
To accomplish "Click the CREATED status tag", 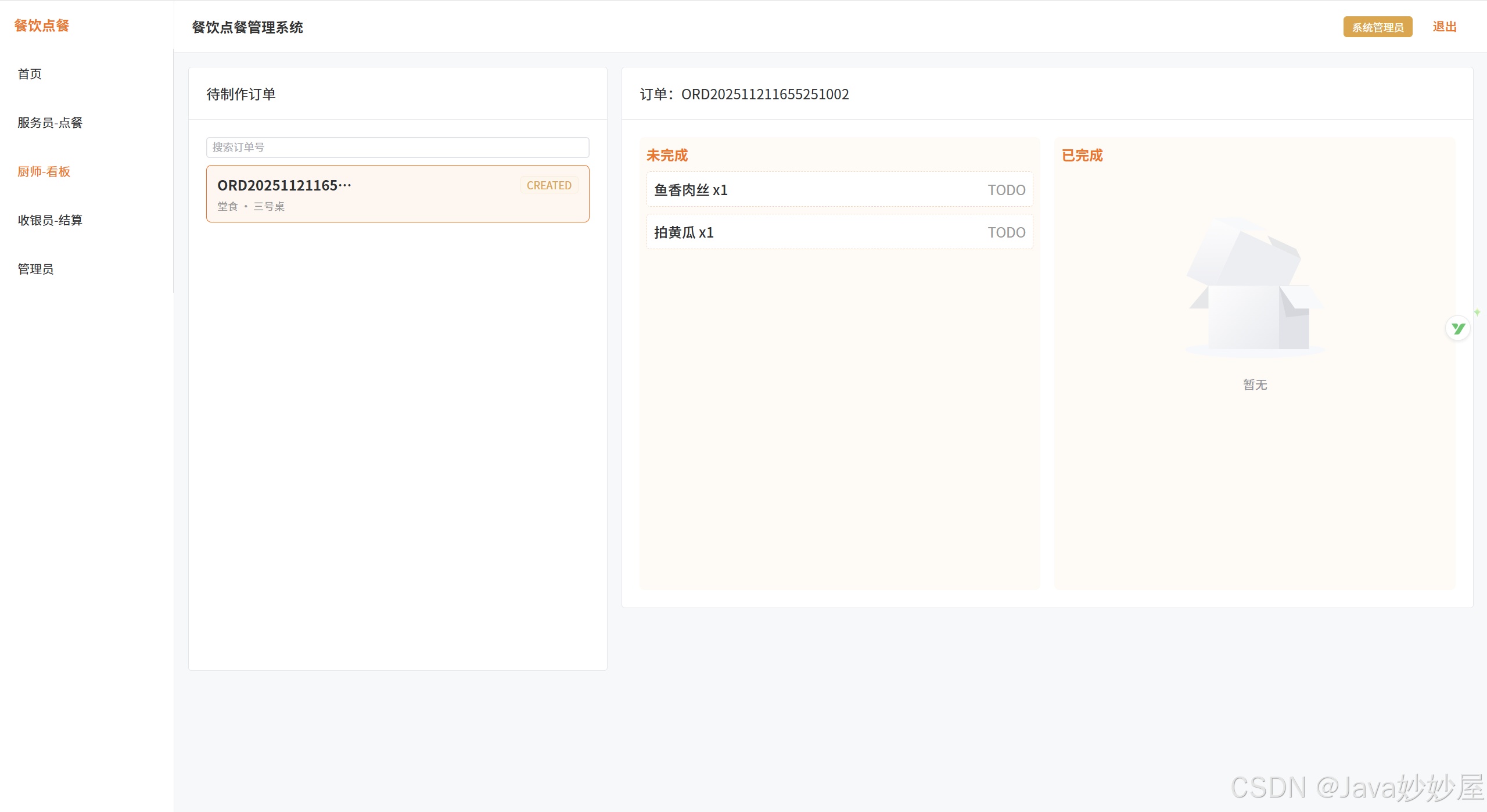I will coord(549,185).
